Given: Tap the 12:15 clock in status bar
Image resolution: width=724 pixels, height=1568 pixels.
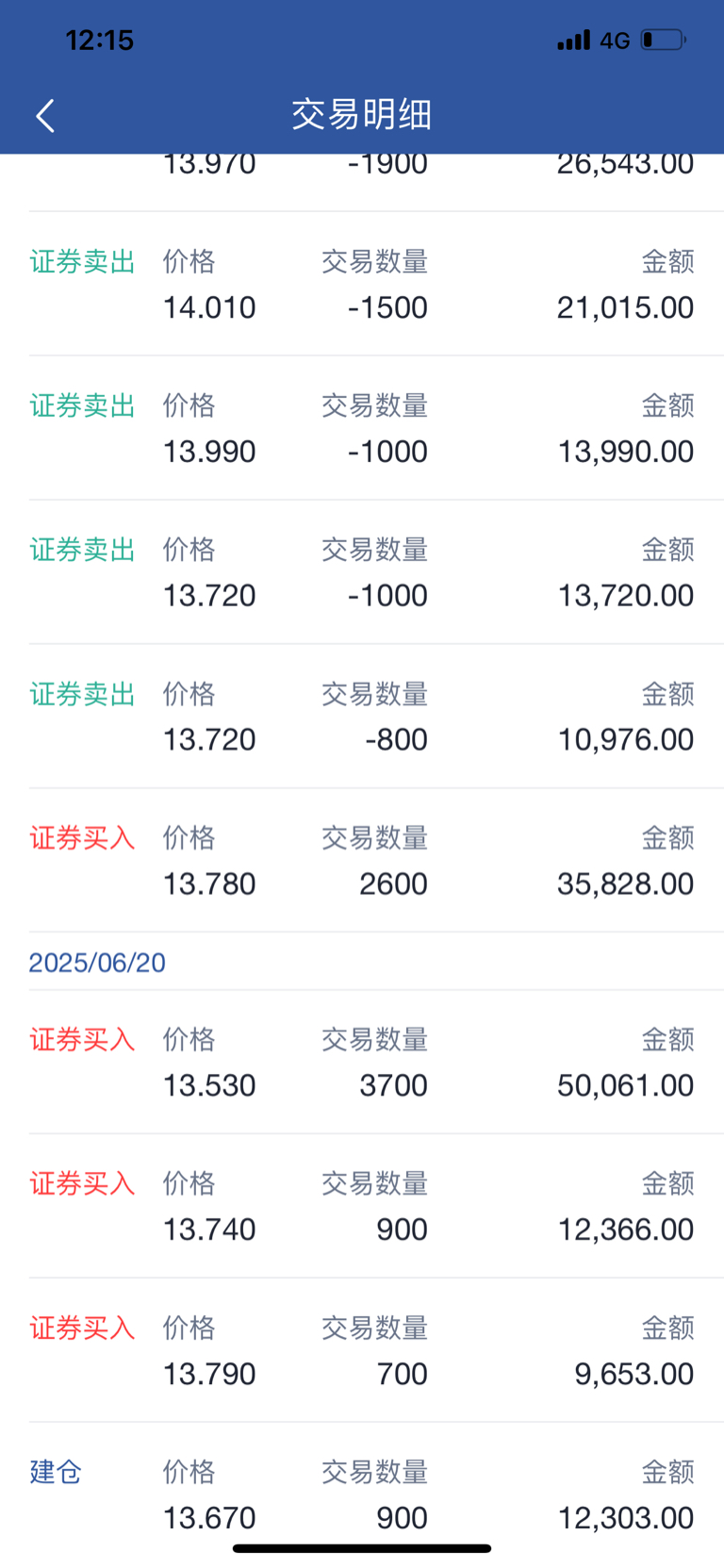Looking at the screenshot, I should coord(99,40).
